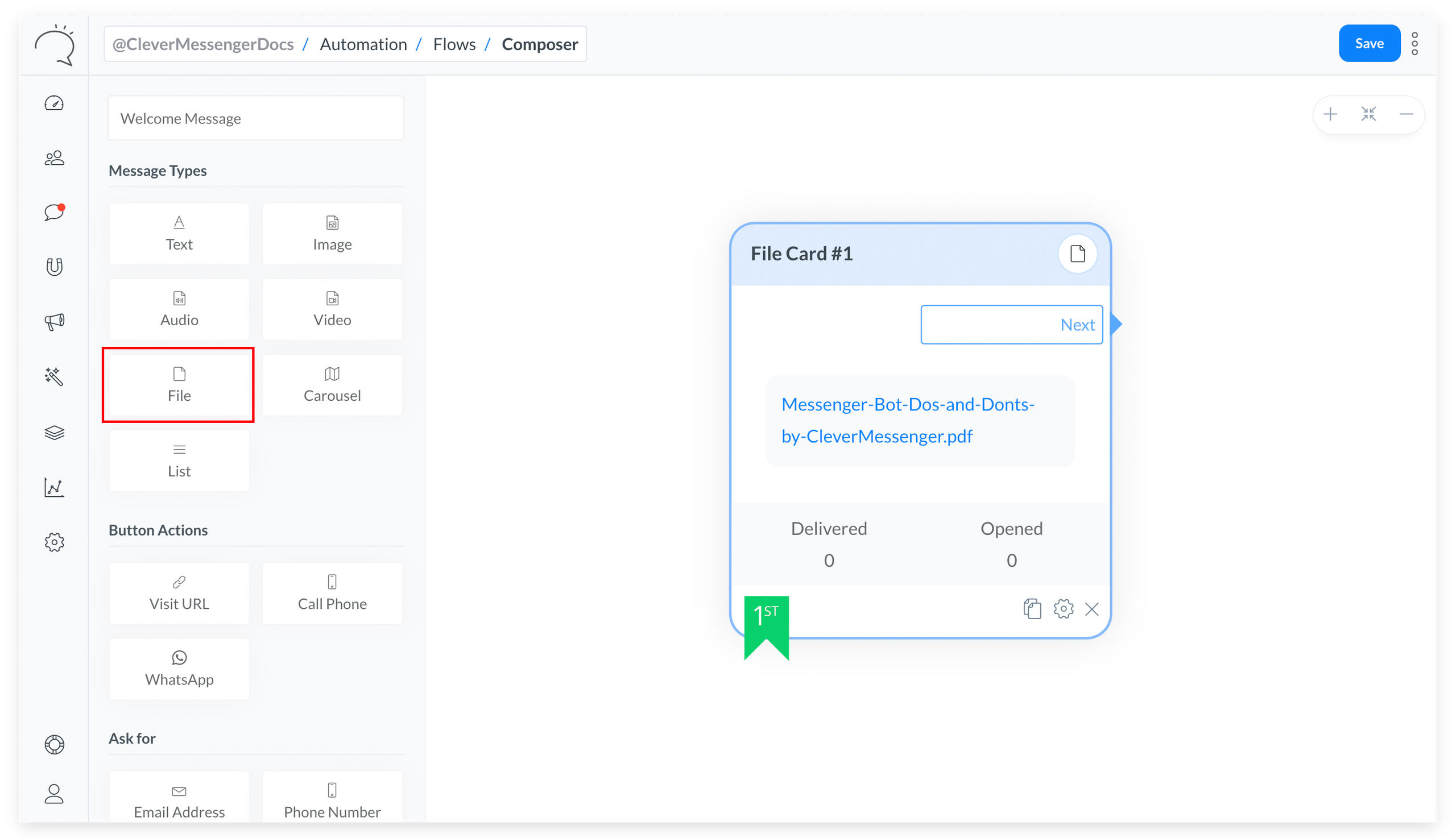
Task: Duplicate File Card #1 with copy icon
Action: click(1032, 609)
